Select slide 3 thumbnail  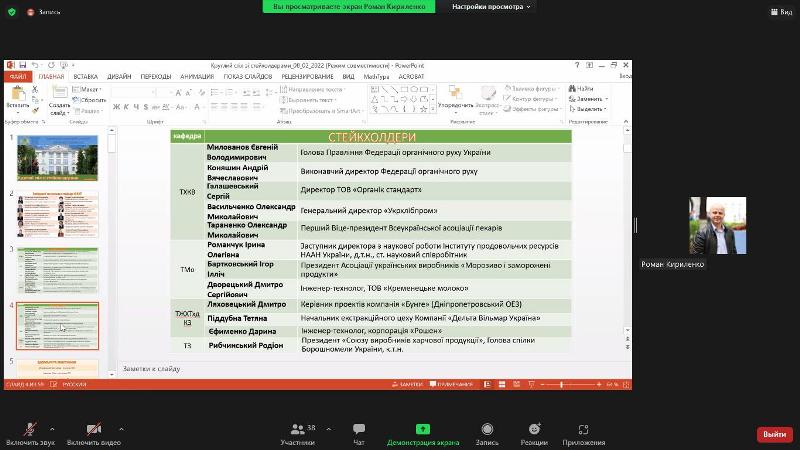(x=58, y=270)
